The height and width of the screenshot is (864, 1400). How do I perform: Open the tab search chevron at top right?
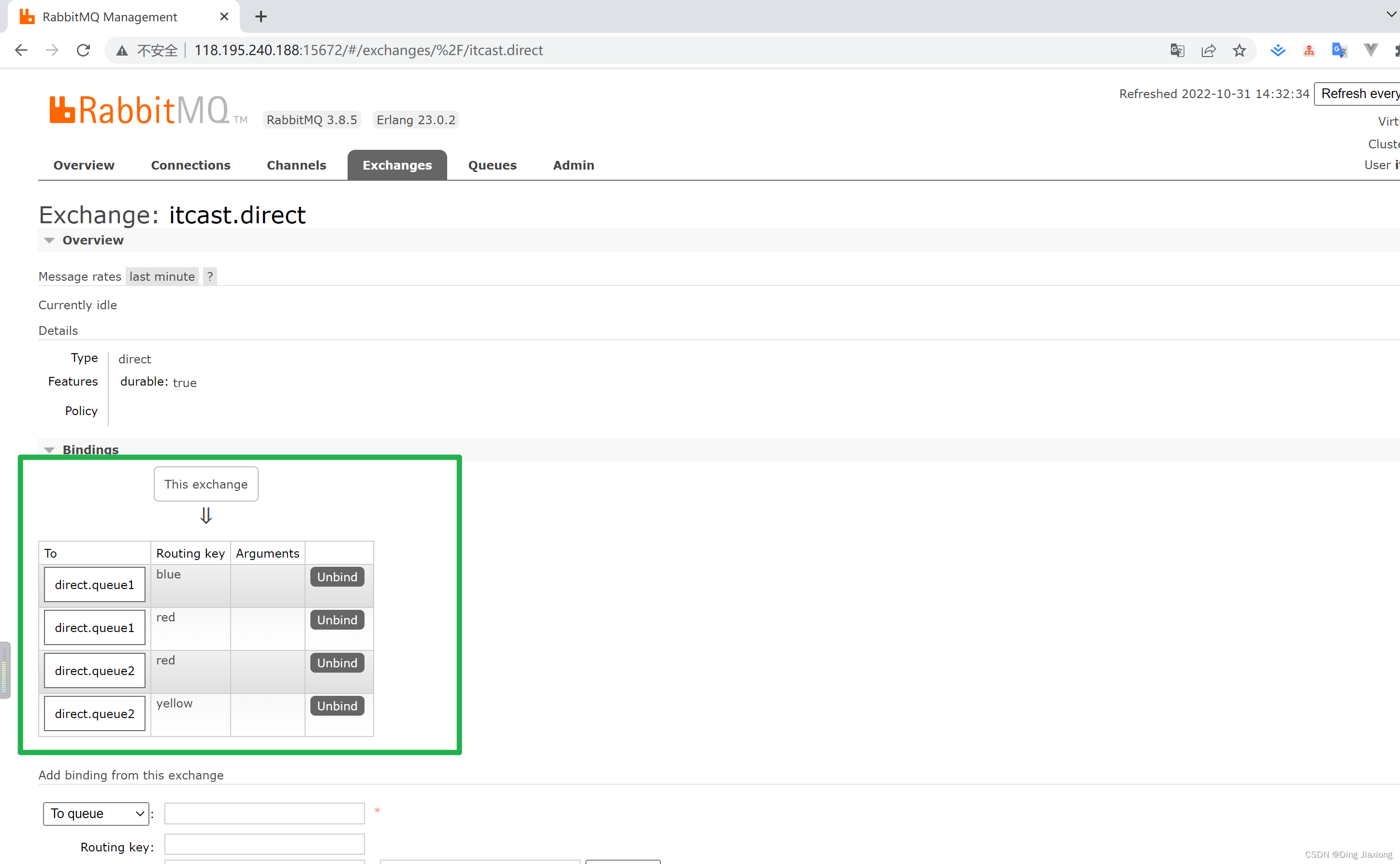tap(1391, 14)
